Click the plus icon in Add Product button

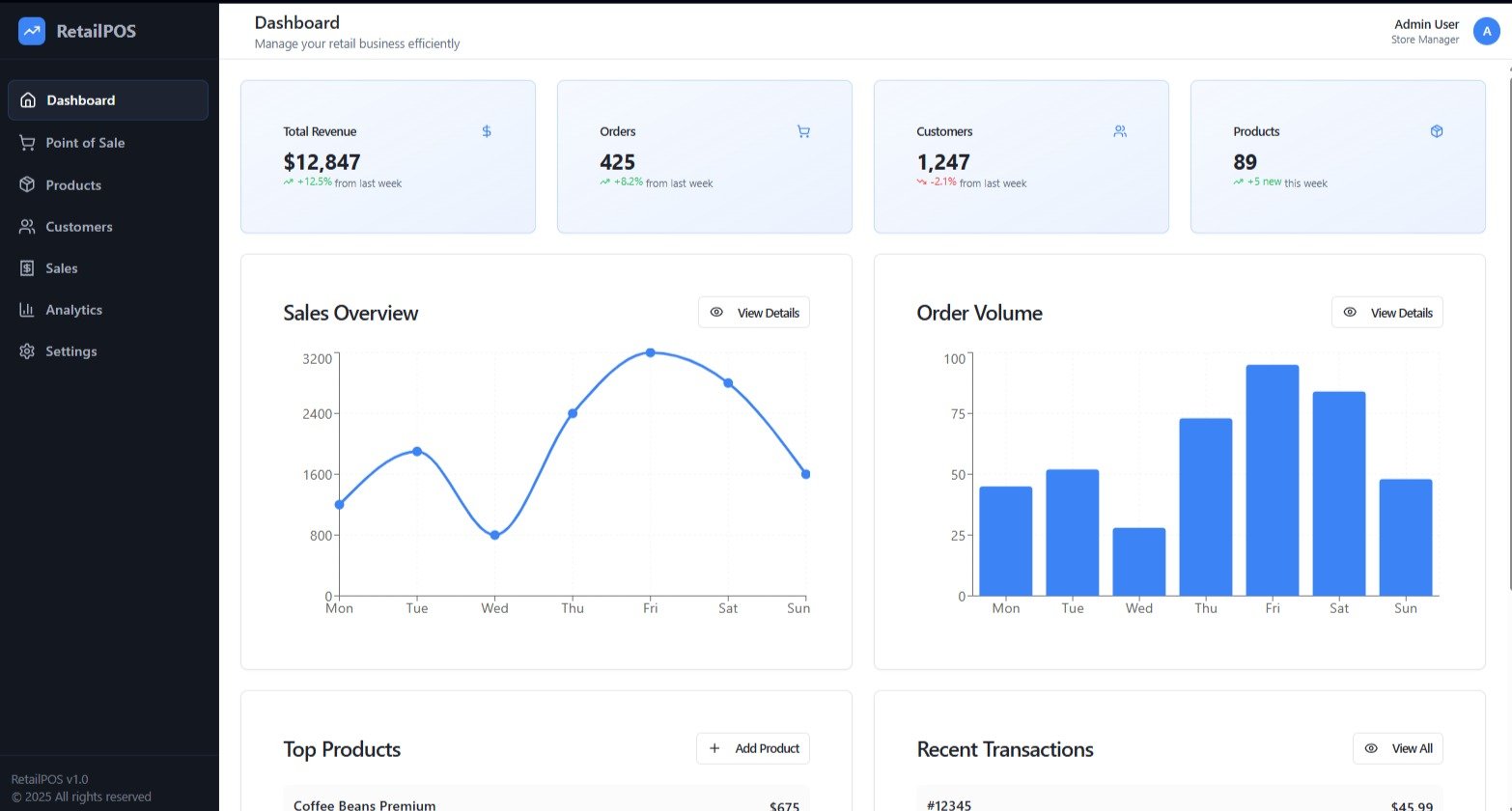(x=714, y=748)
